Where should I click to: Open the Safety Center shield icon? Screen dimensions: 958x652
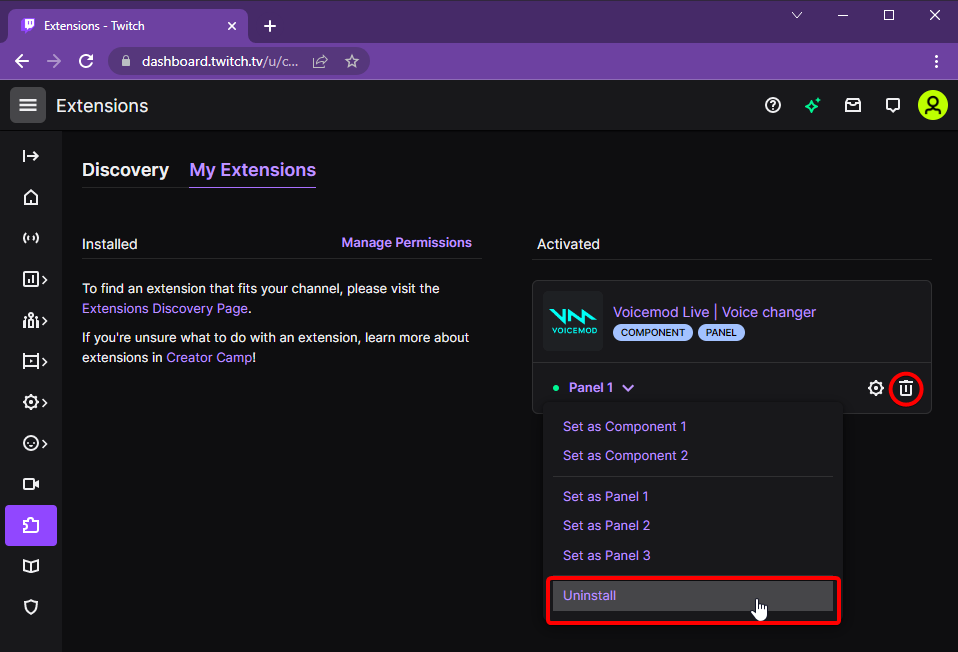(31, 607)
